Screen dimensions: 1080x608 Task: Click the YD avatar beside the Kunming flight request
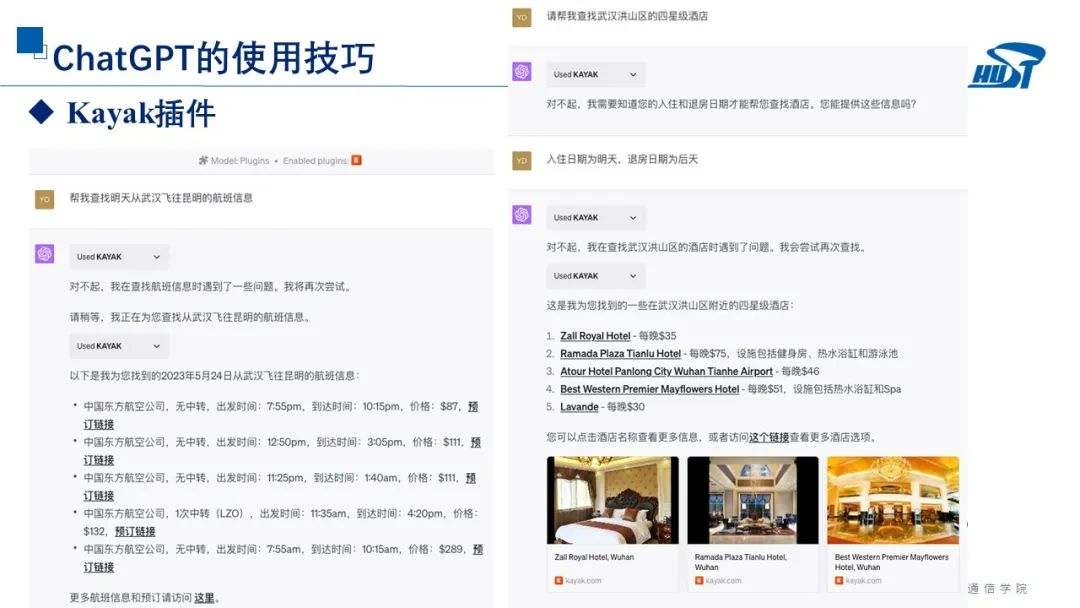(x=45, y=199)
